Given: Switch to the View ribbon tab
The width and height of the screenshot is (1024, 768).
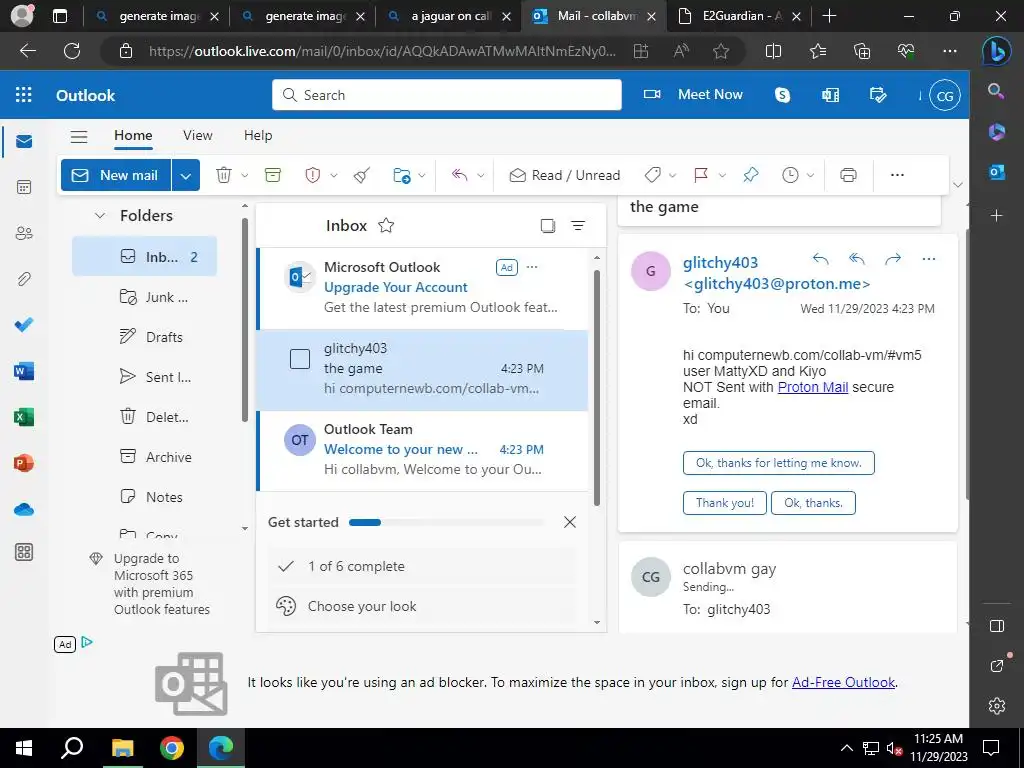Looking at the screenshot, I should pyautogui.click(x=197, y=135).
